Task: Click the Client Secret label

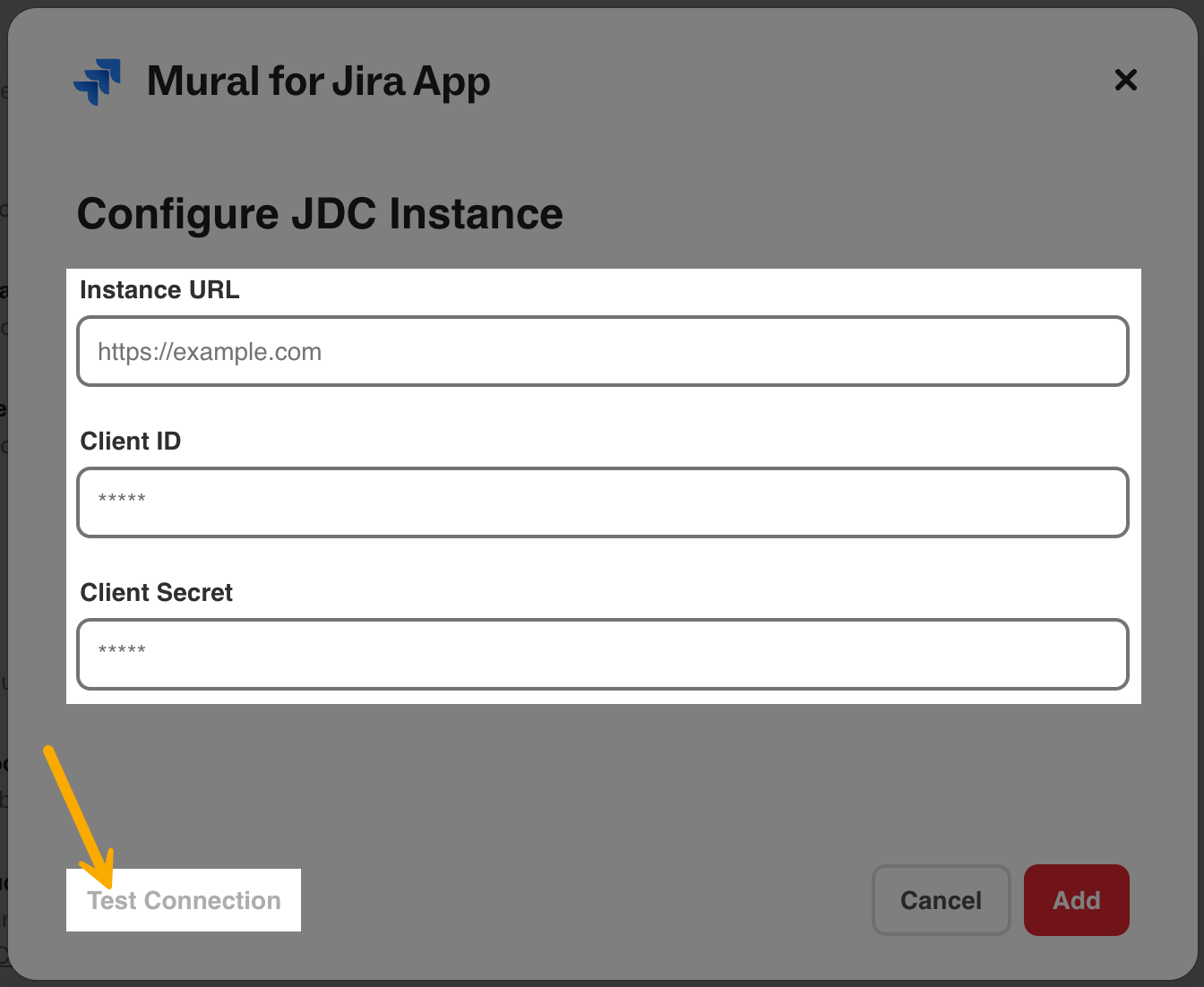Action: click(x=156, y=592)
